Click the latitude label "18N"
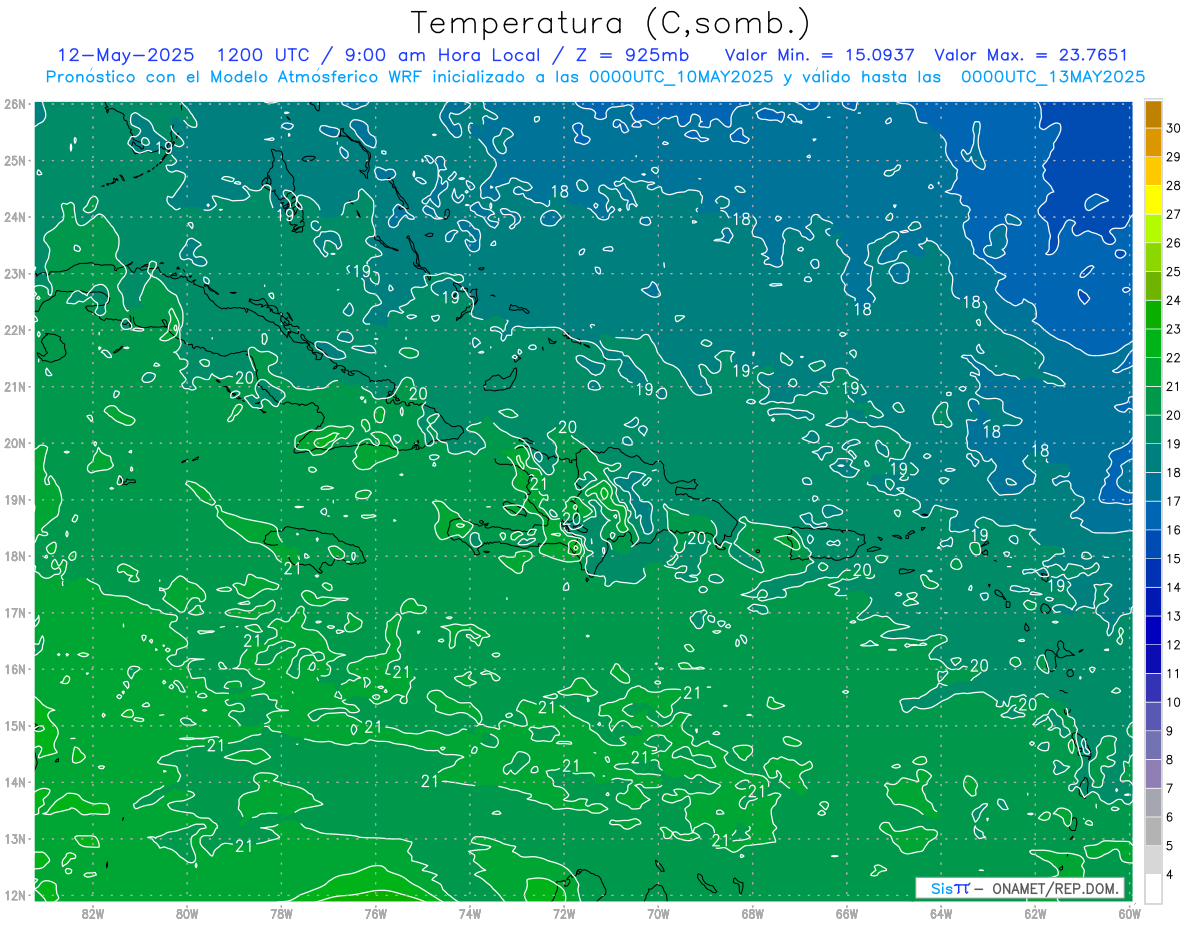This screenshot has height=927, width=1200. tap(14, 556)
